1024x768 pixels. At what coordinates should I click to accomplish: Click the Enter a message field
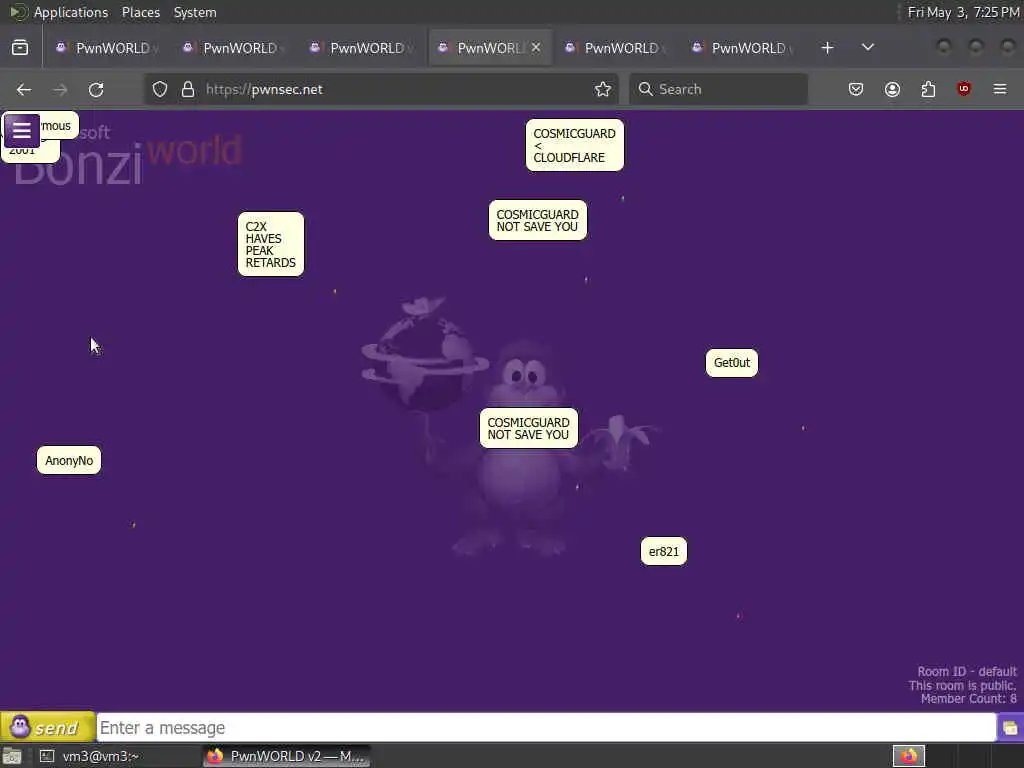pos(546,728)
